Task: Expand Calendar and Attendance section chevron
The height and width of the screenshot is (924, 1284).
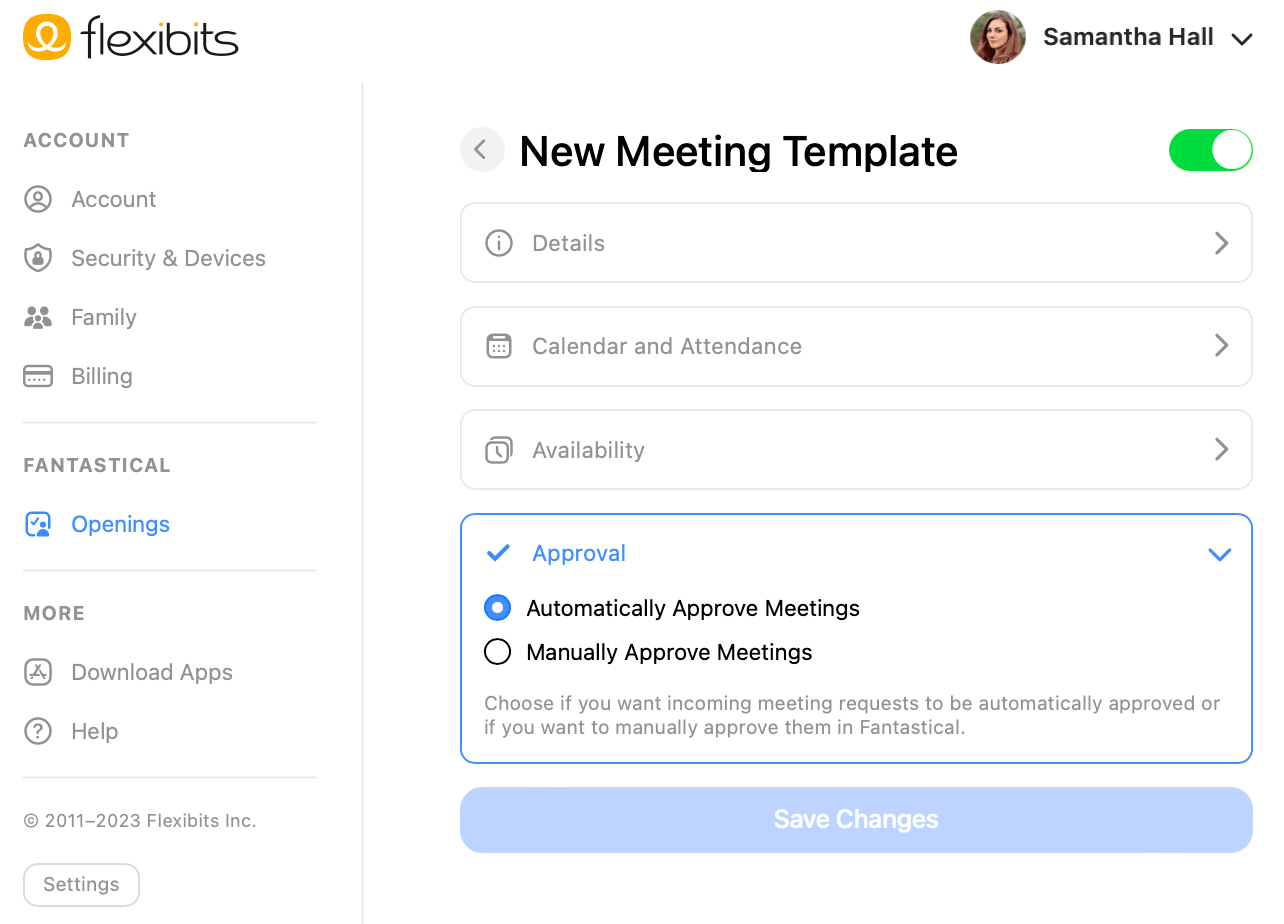Action: (x=1221, y=346)
